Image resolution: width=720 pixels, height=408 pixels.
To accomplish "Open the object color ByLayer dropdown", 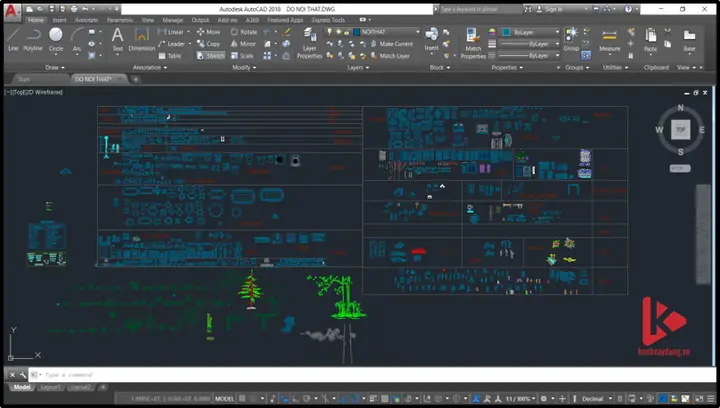I will 531,32.
